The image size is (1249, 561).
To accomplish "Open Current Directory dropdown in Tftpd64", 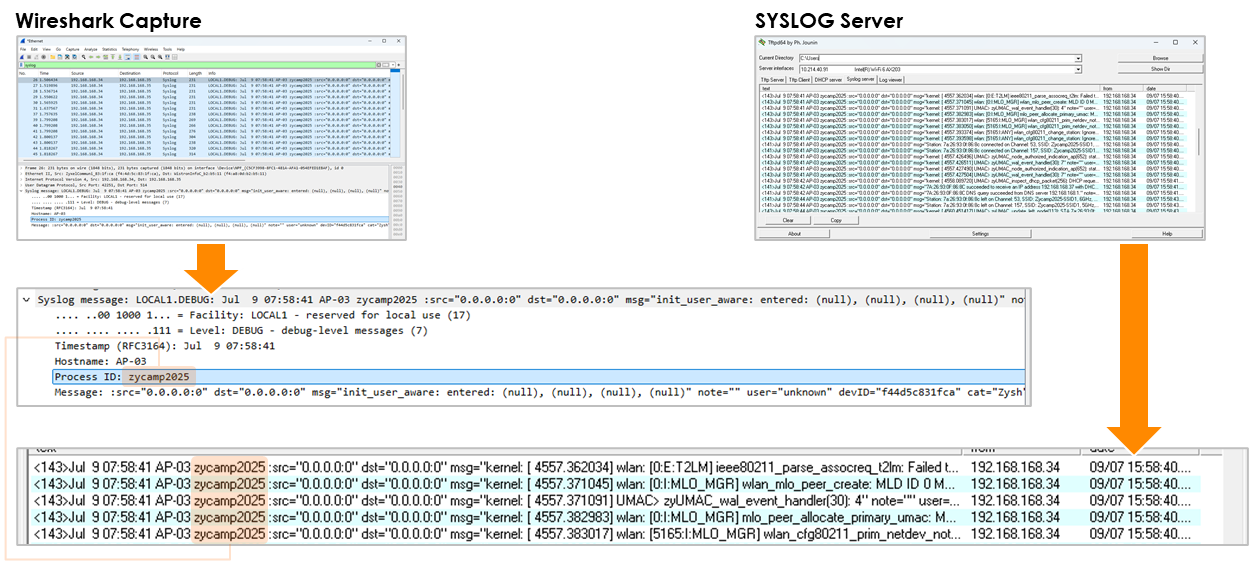I will (1078, 58).
